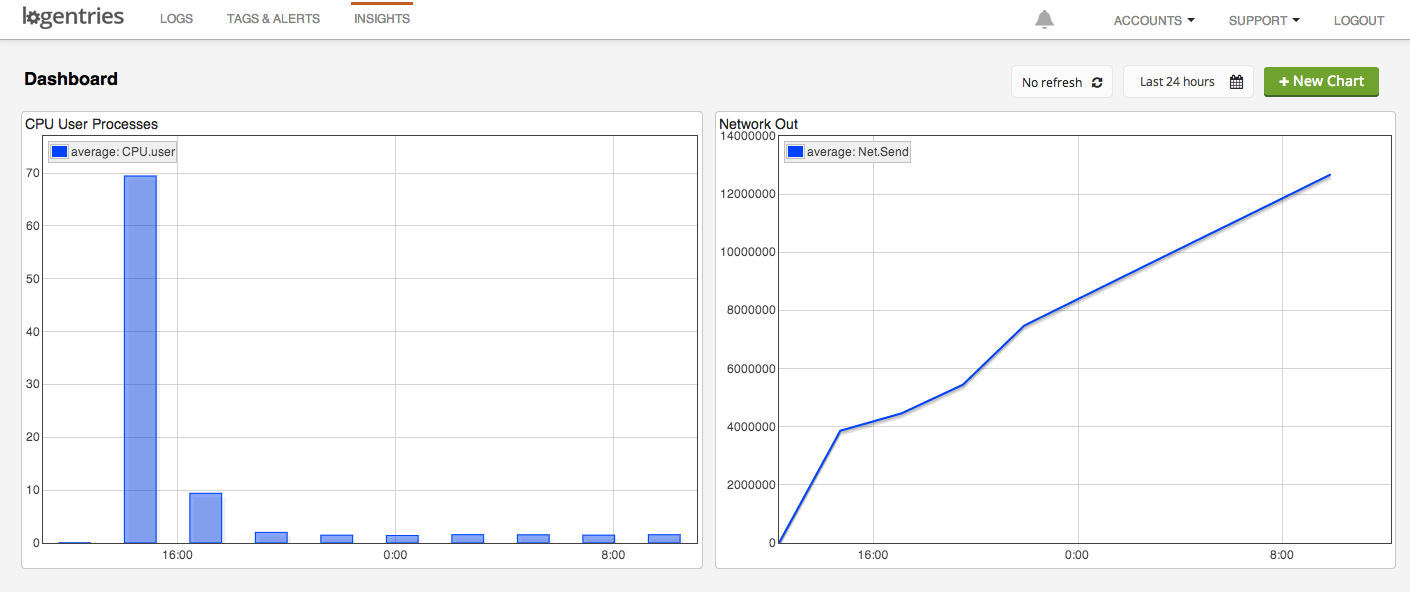
Task: Select the Insights tab
Action: click(382, 19)
